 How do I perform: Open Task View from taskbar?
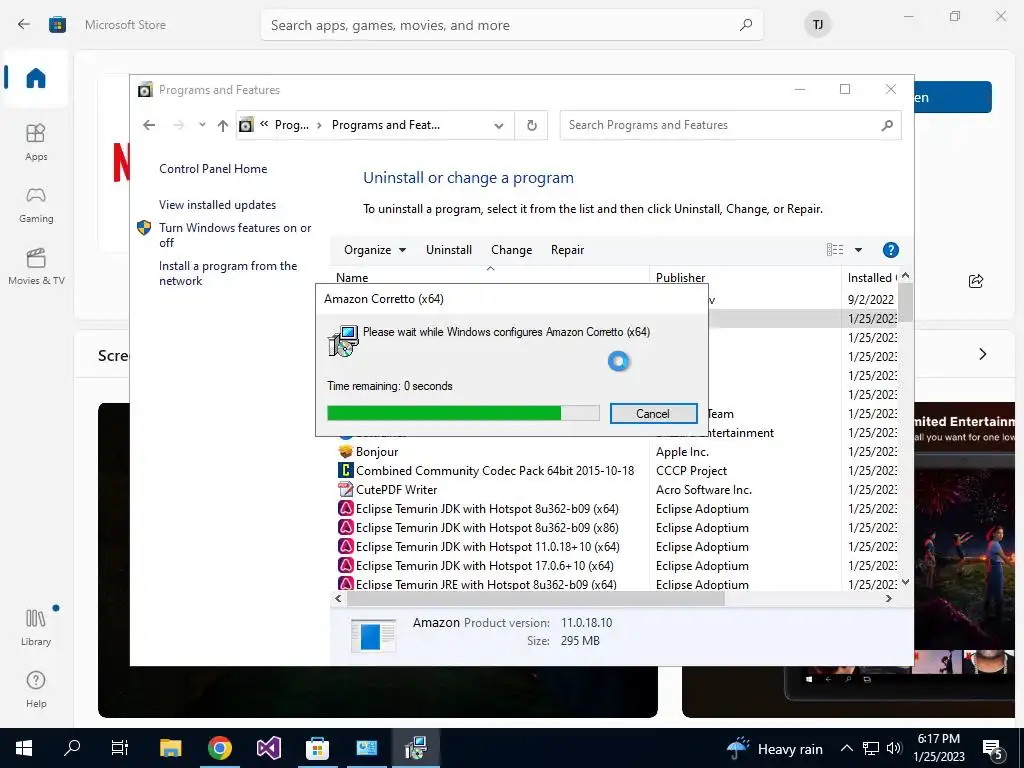click(120, 748)
